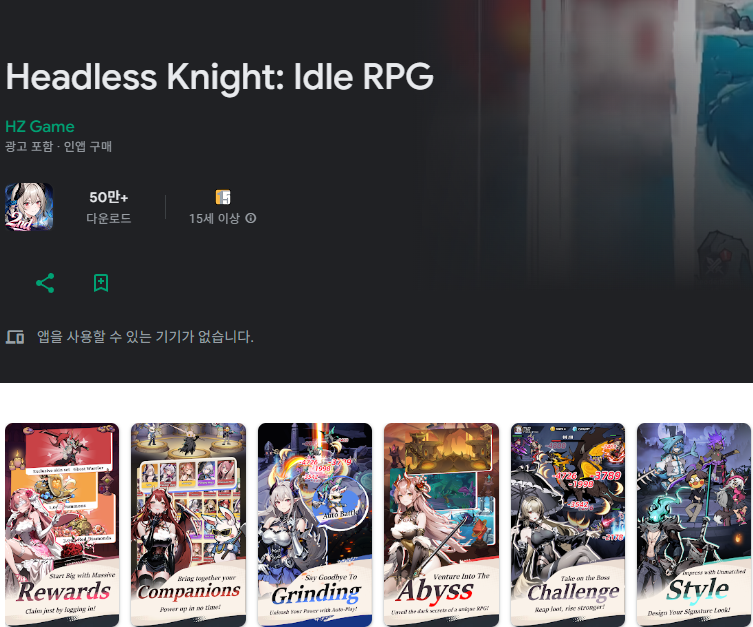Open the age rating info icon
This screenshot has height=627, width=753.
pos(251,218)
